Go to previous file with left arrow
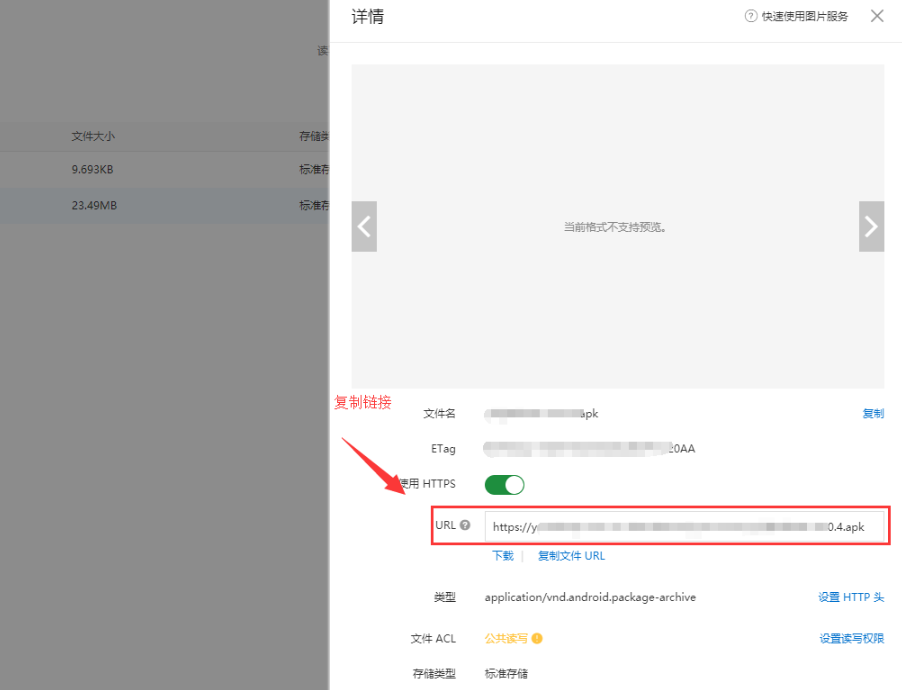The image size is (902, 690). click(x=364, y=226)
